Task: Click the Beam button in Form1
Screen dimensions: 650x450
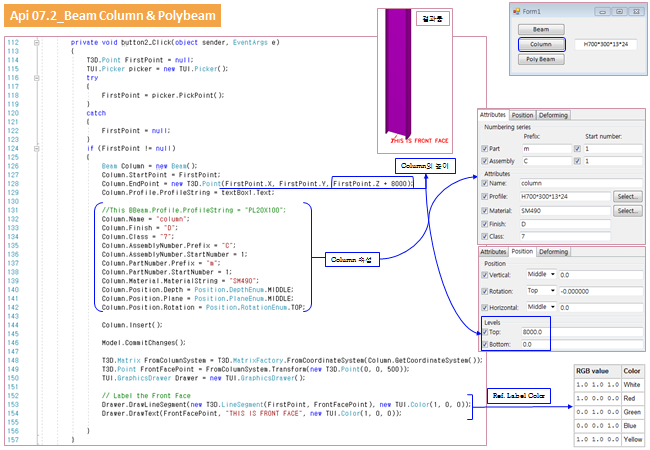Action: tap(541, 29)
